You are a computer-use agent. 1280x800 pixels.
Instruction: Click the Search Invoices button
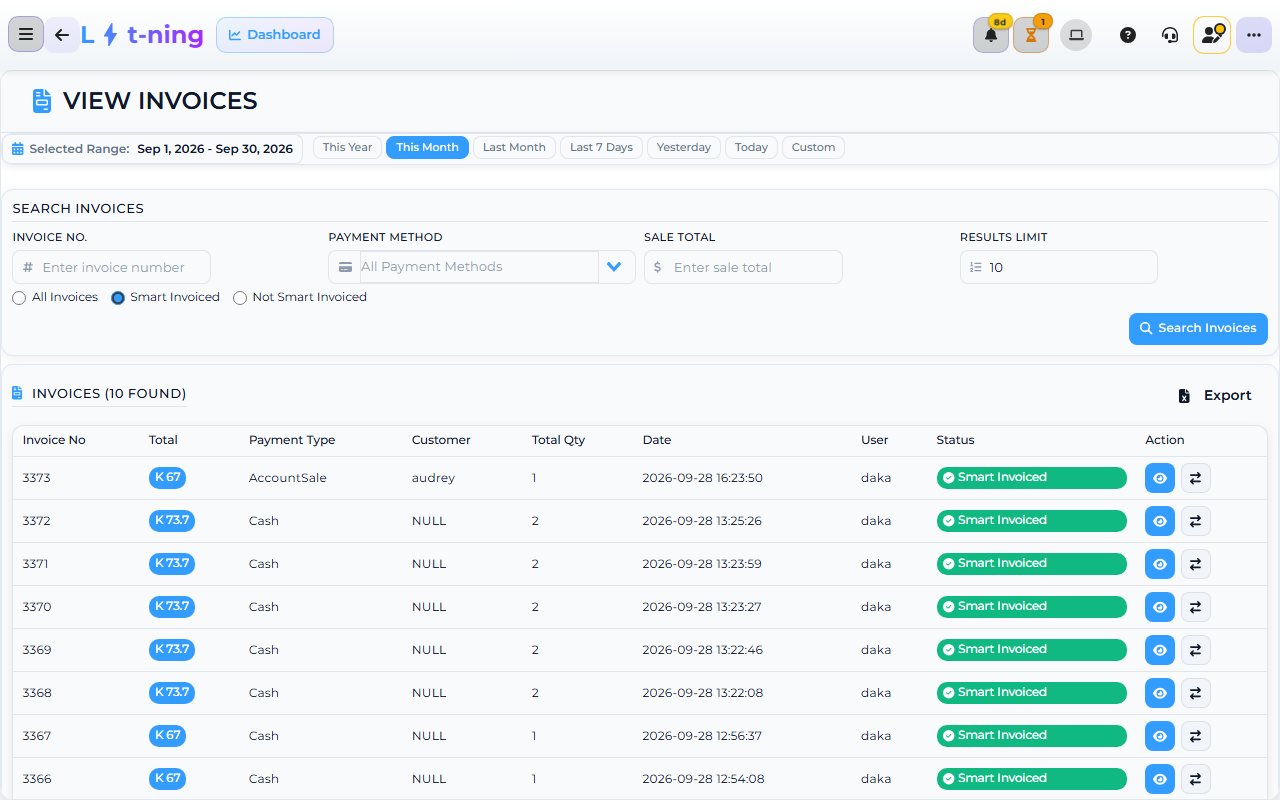1198,328
